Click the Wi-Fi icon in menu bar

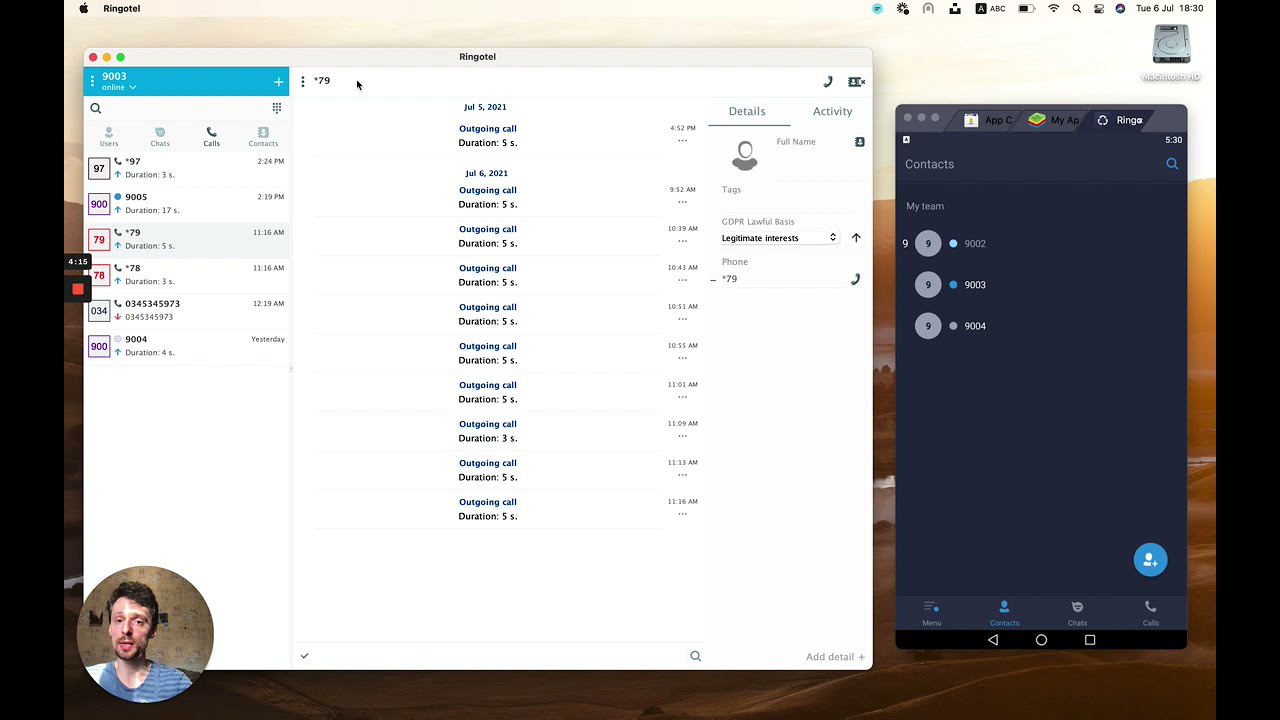point(1053,8)
